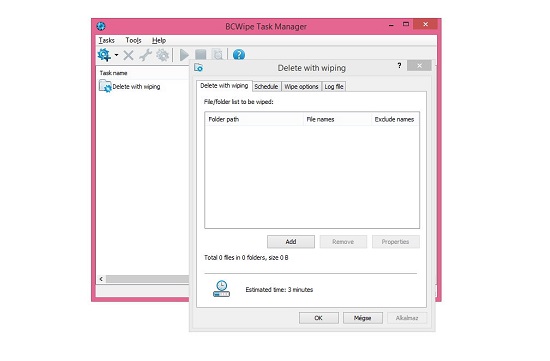Click the Total 0 files in 0 folders text
This screenshot has width=550, height=361.
(246, 258)
